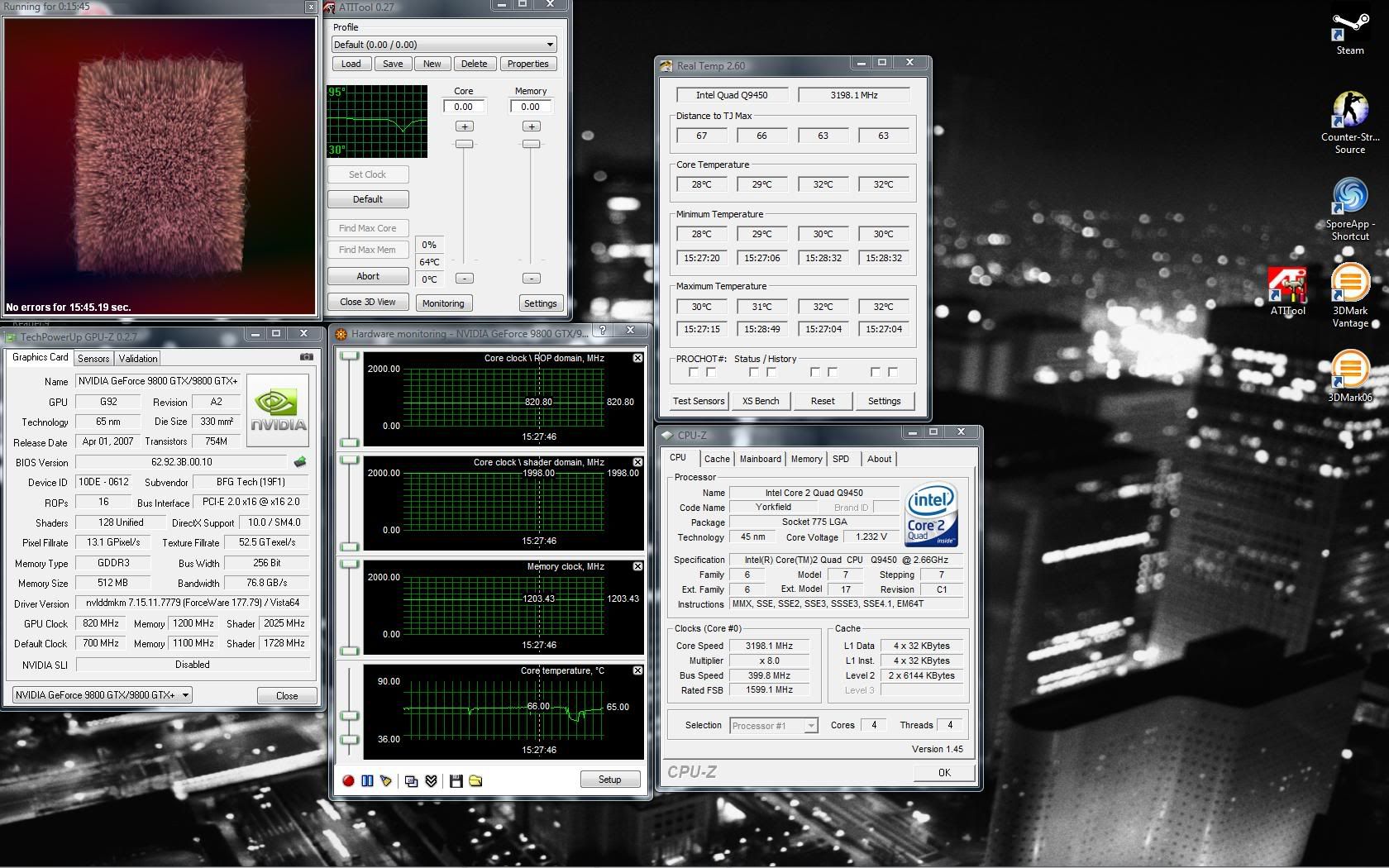This screenshot has height=868, width=1389.
Task: Open the Mainboard tab in CPU-Z
Action: point(760,459)
